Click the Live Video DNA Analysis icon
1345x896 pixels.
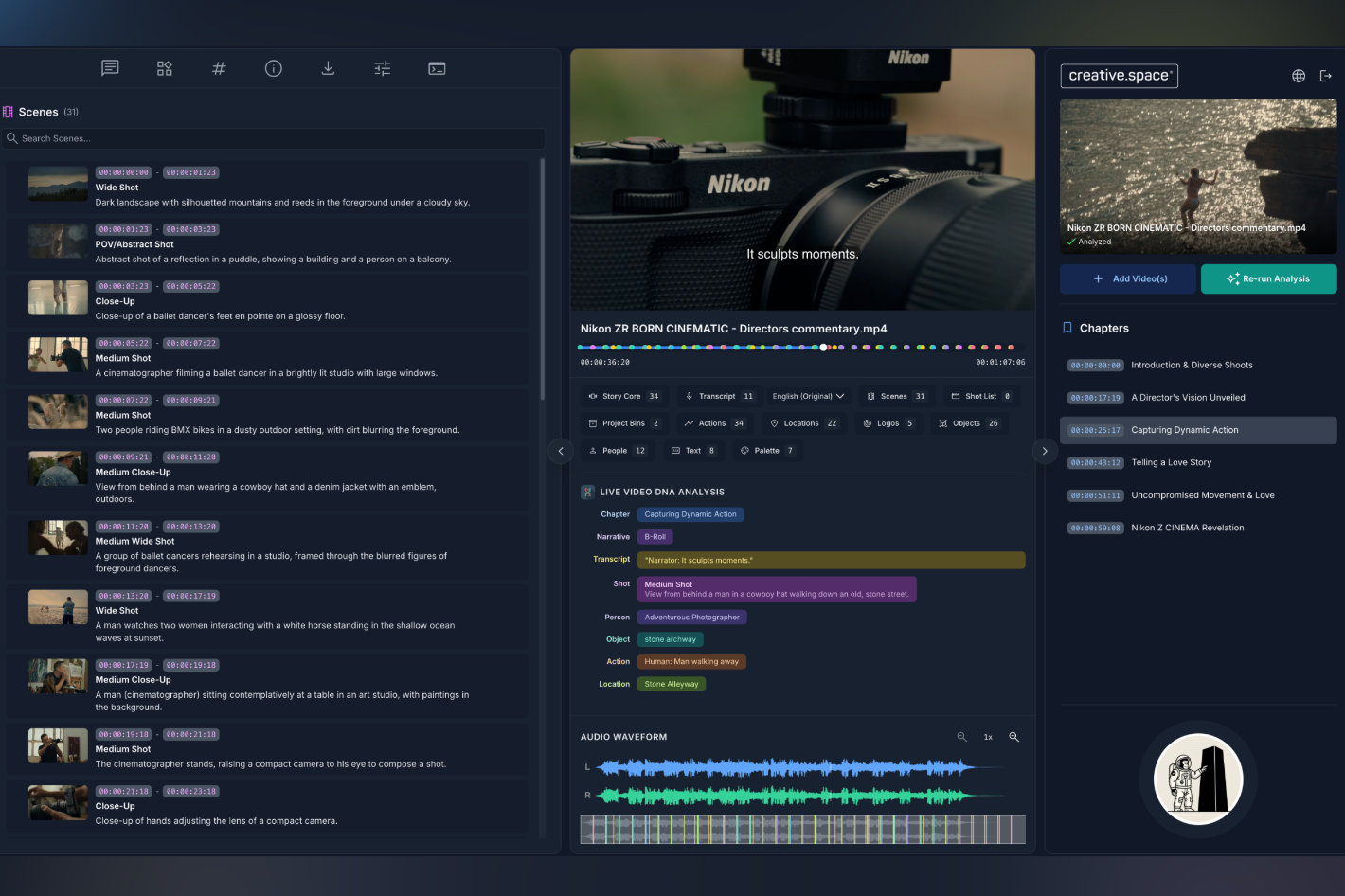click(x=587, y=492)
